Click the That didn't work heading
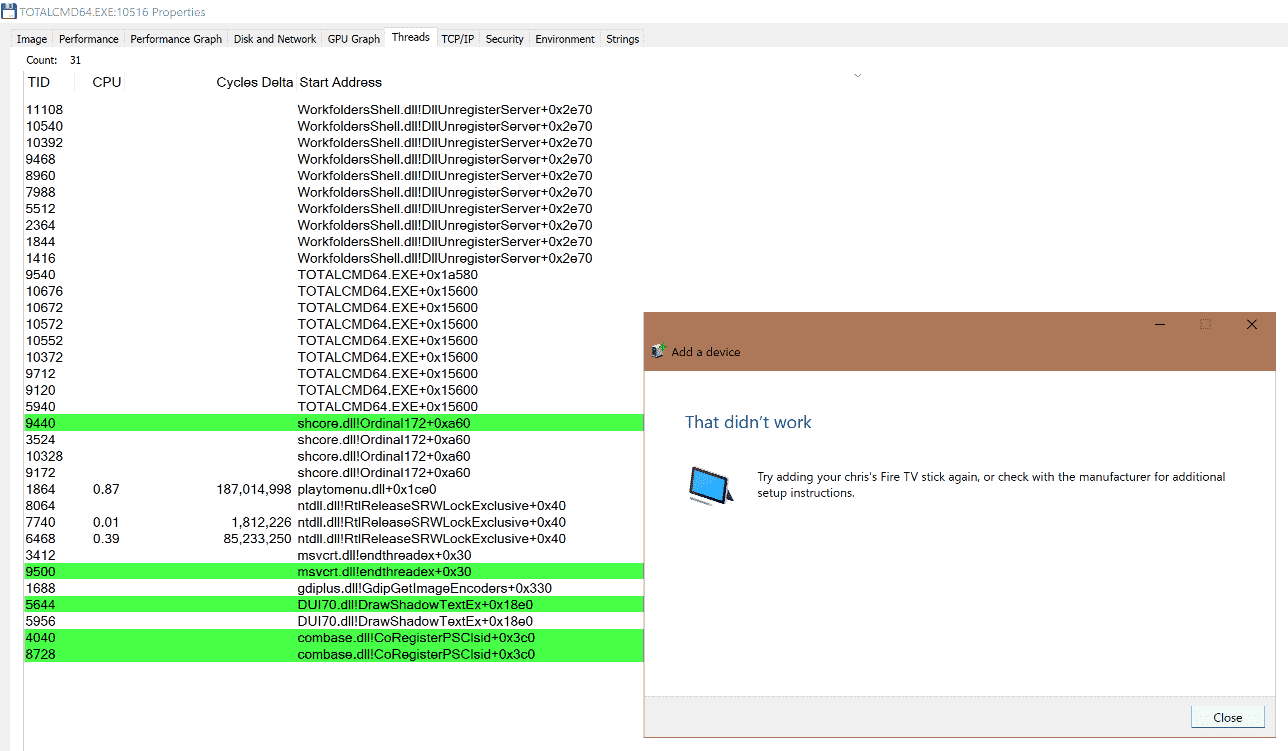 coord(748,422)
